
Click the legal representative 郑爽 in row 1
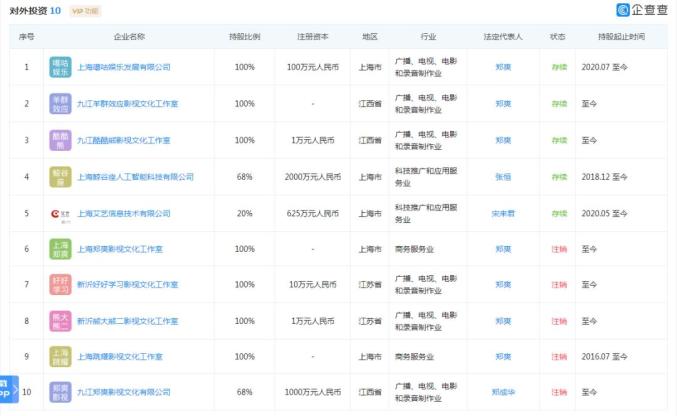coord(503,67)
